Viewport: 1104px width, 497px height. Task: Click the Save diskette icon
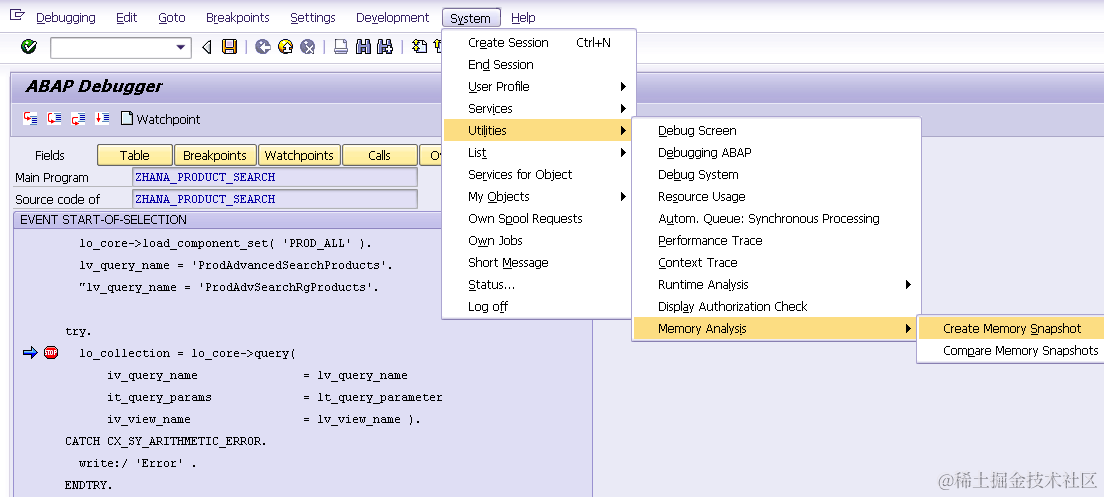230,46
